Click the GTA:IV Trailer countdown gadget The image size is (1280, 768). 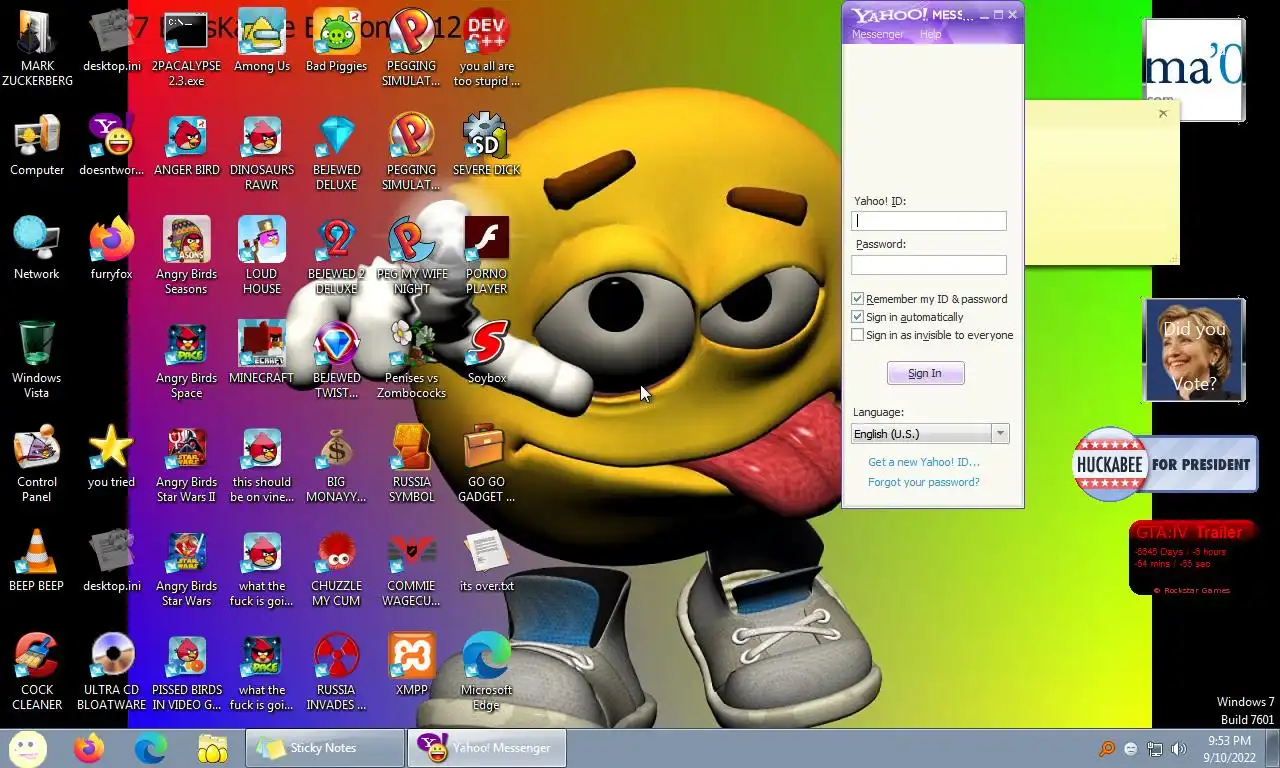(1194, 558)
